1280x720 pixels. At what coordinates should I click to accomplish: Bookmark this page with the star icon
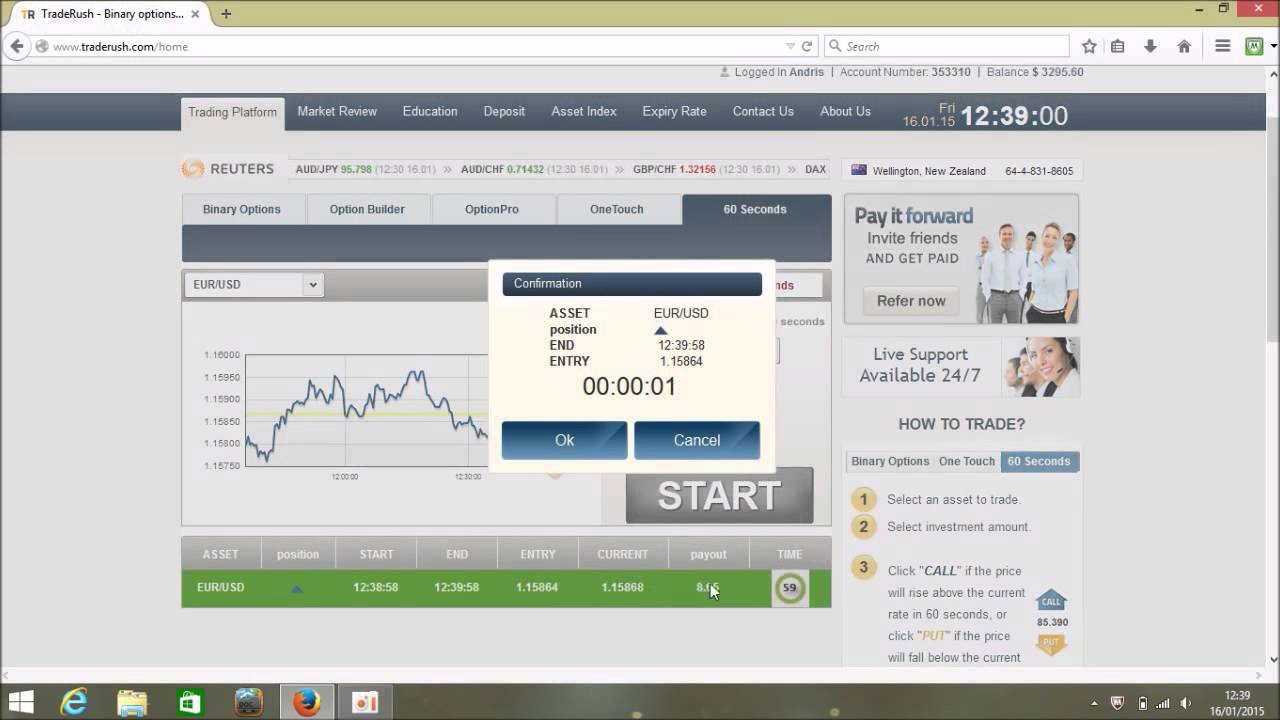(1089, 46)
